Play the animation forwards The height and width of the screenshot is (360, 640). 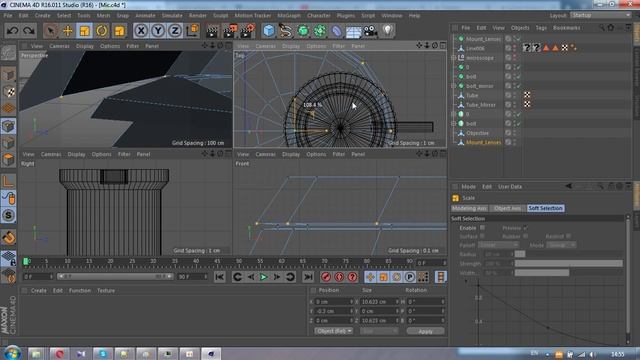point(264,277)
